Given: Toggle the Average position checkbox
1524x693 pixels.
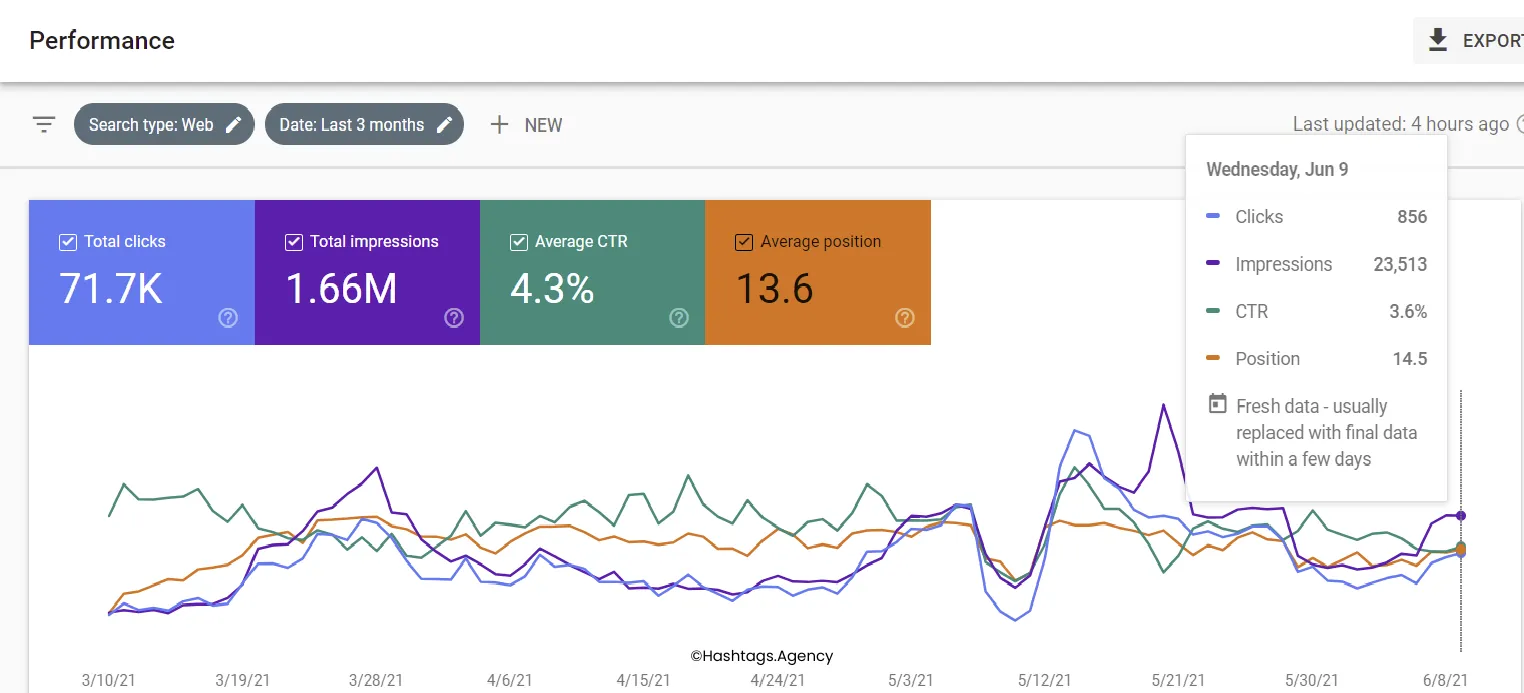Looking at the screenshot, I should (x=744, y=242).
